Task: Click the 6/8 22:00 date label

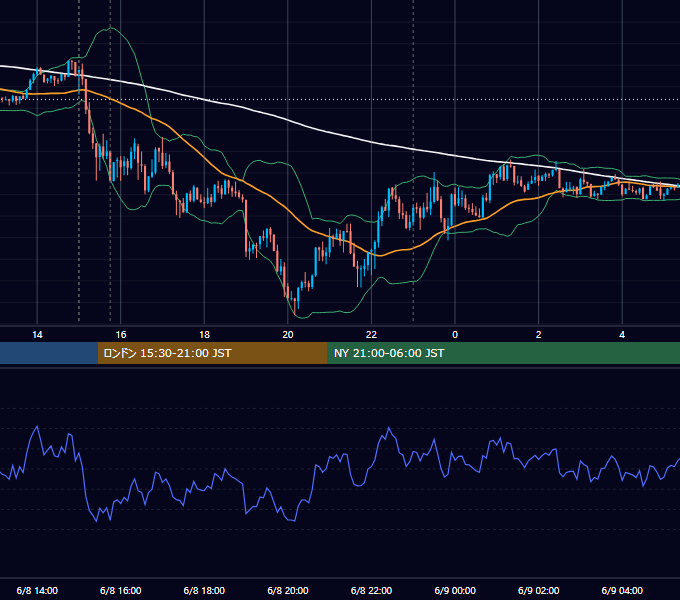Action: pos(371,590)
